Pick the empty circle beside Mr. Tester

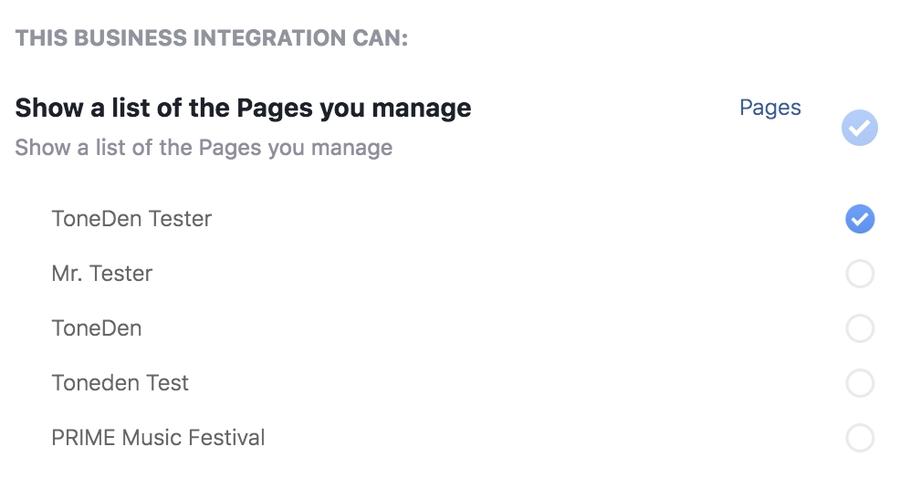click(x=859, y=274)
